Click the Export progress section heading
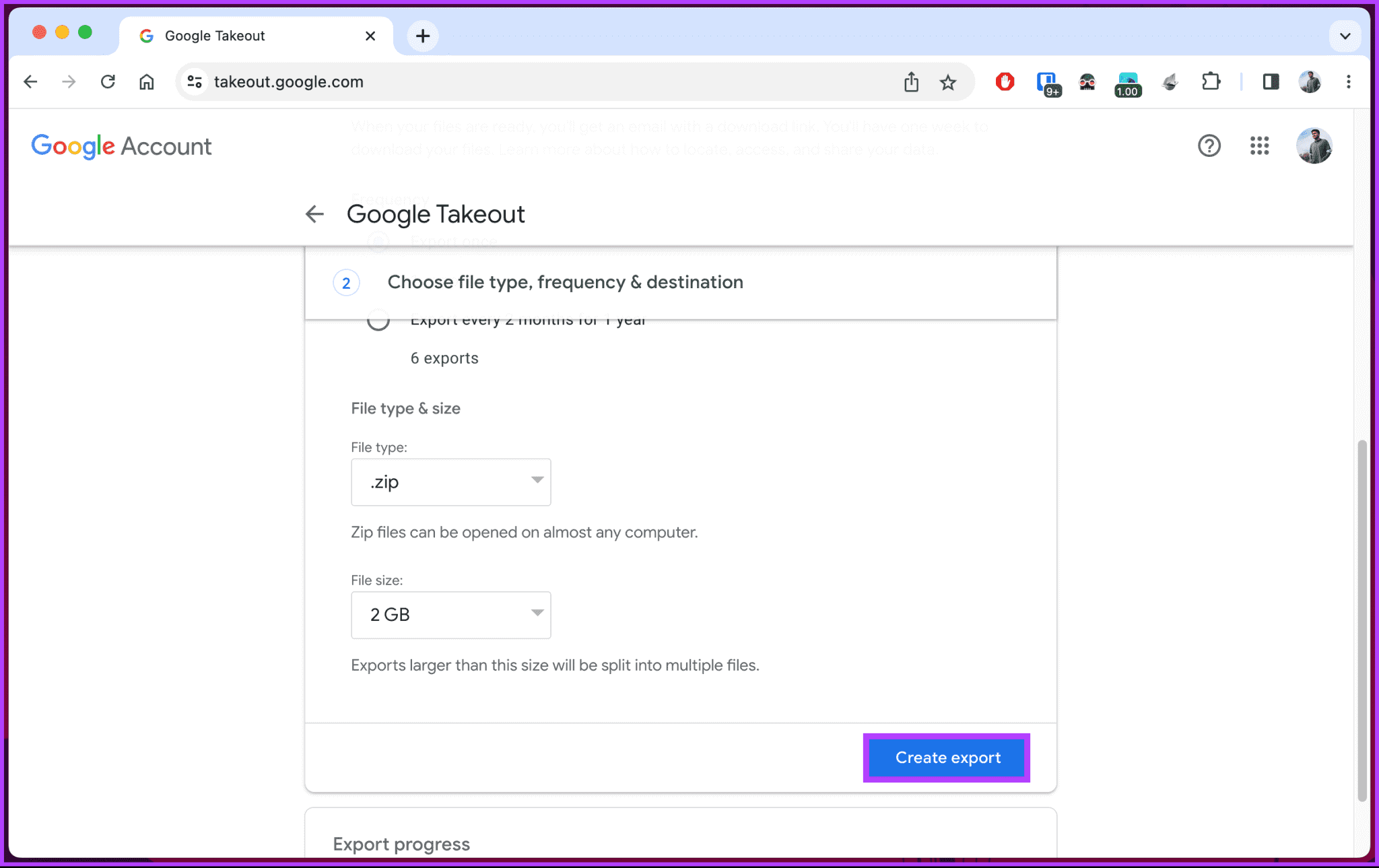Image resolution: width=1379 pixels, height=868 pixels. click(401, 844)
